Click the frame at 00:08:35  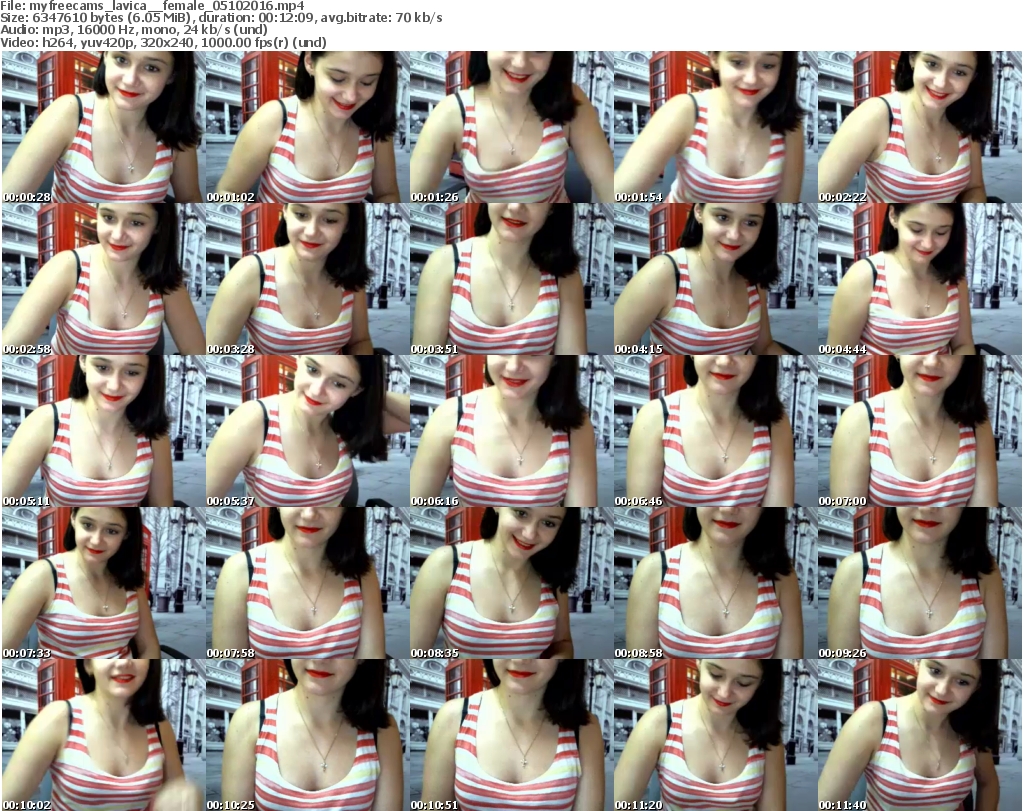click(x=510, y=583)
